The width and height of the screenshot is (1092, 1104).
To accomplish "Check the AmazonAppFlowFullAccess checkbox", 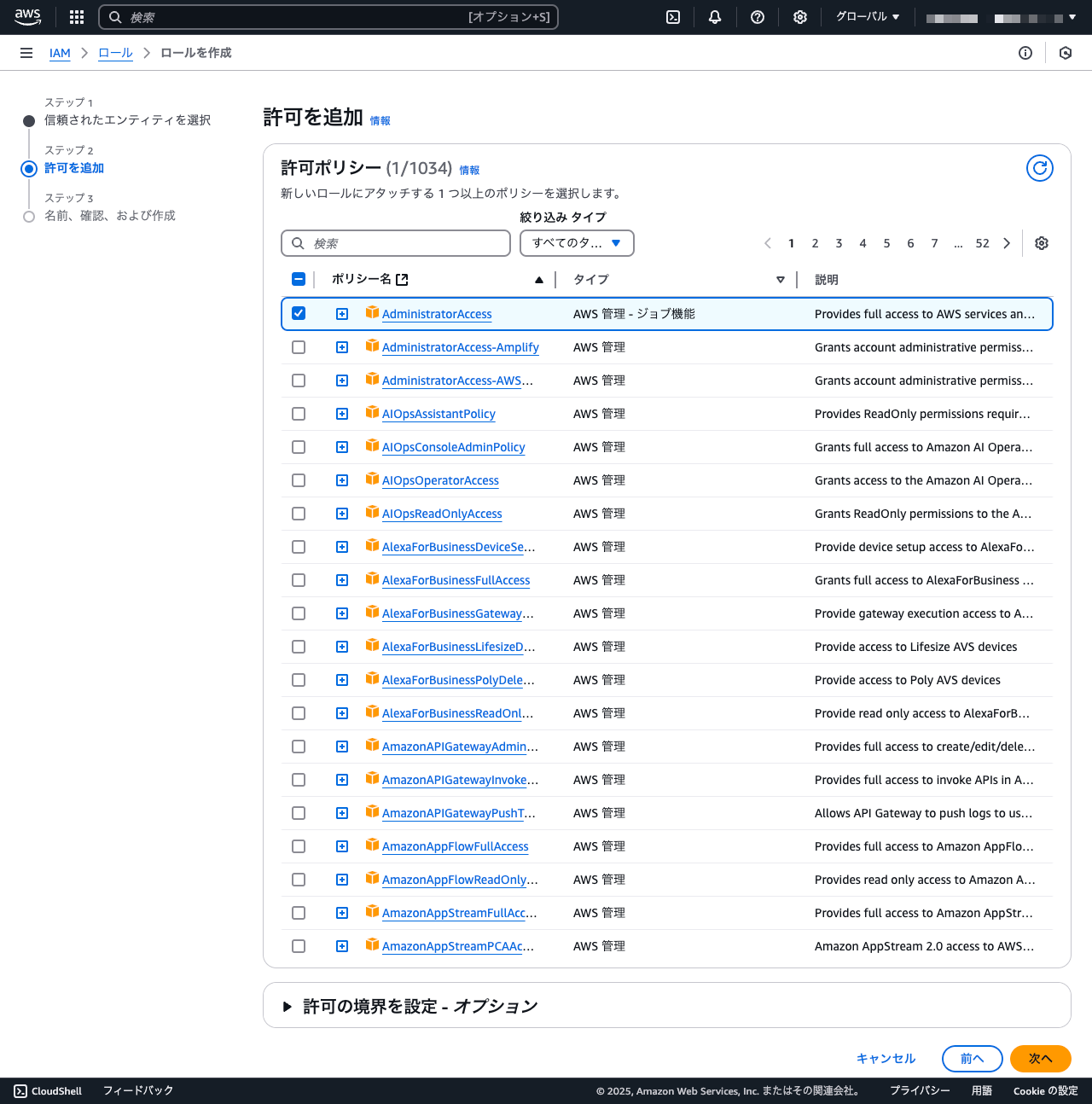I will click(x=299, y=846).
